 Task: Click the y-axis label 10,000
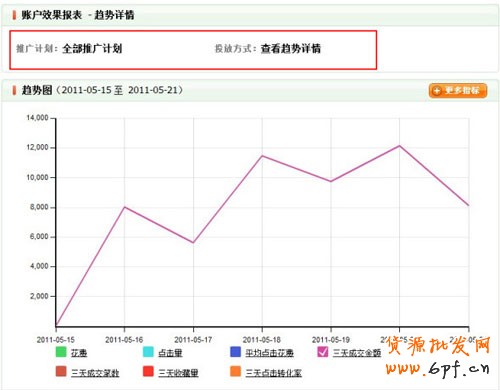tap(37, 177)
